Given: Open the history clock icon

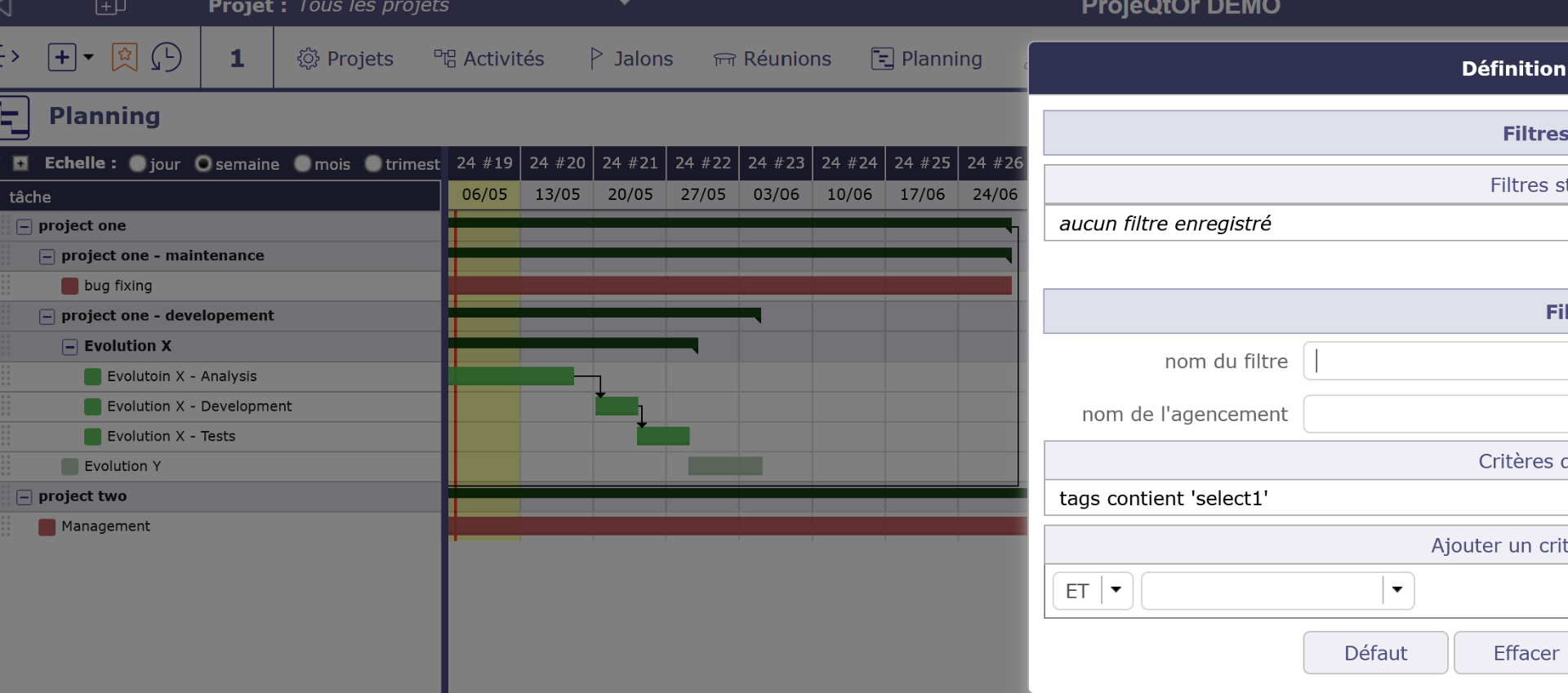Looking at the screenshot, I should tap(167, 58).
